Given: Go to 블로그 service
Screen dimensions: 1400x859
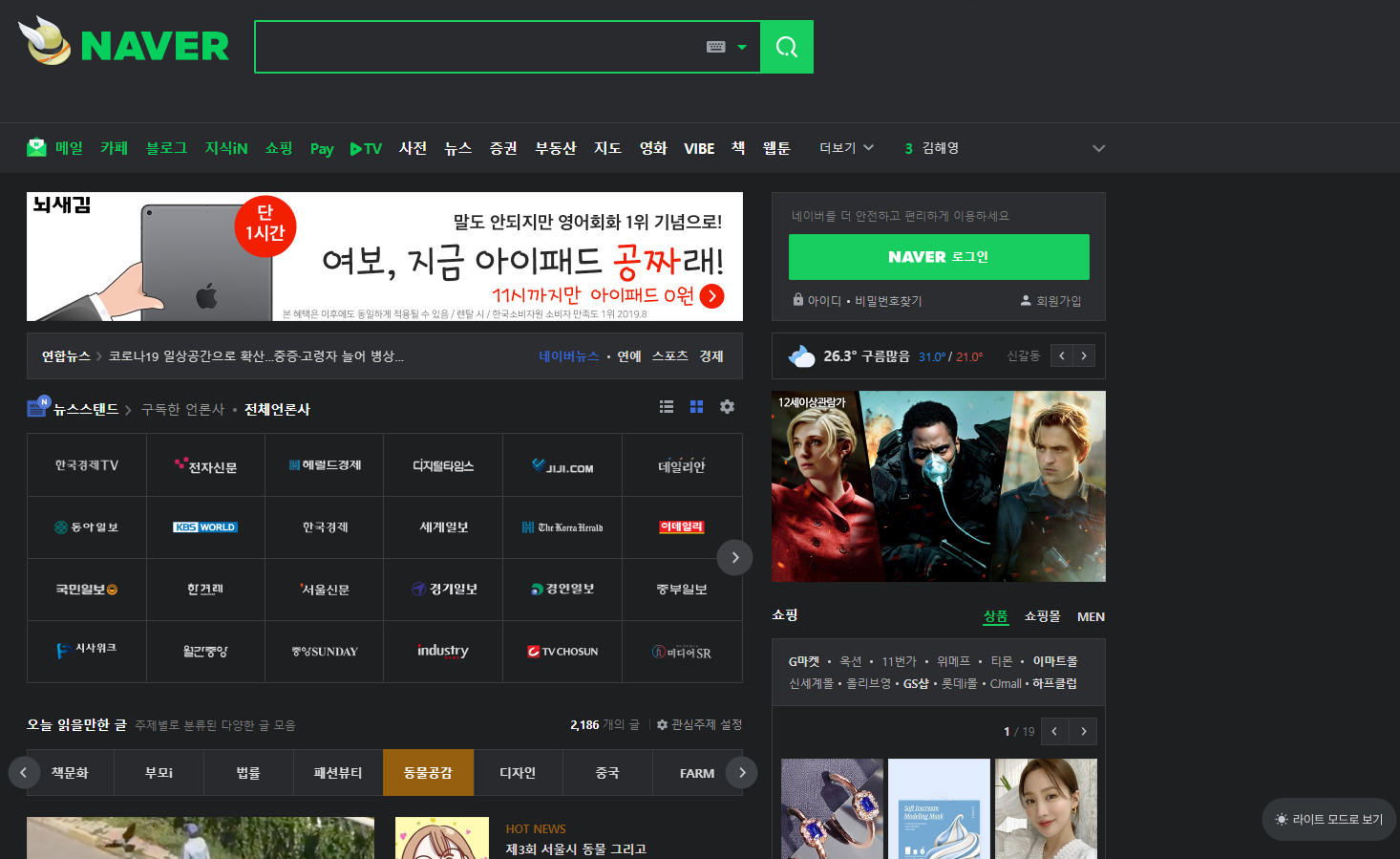Looking at the screenshot, I should (x=166, y=148).
